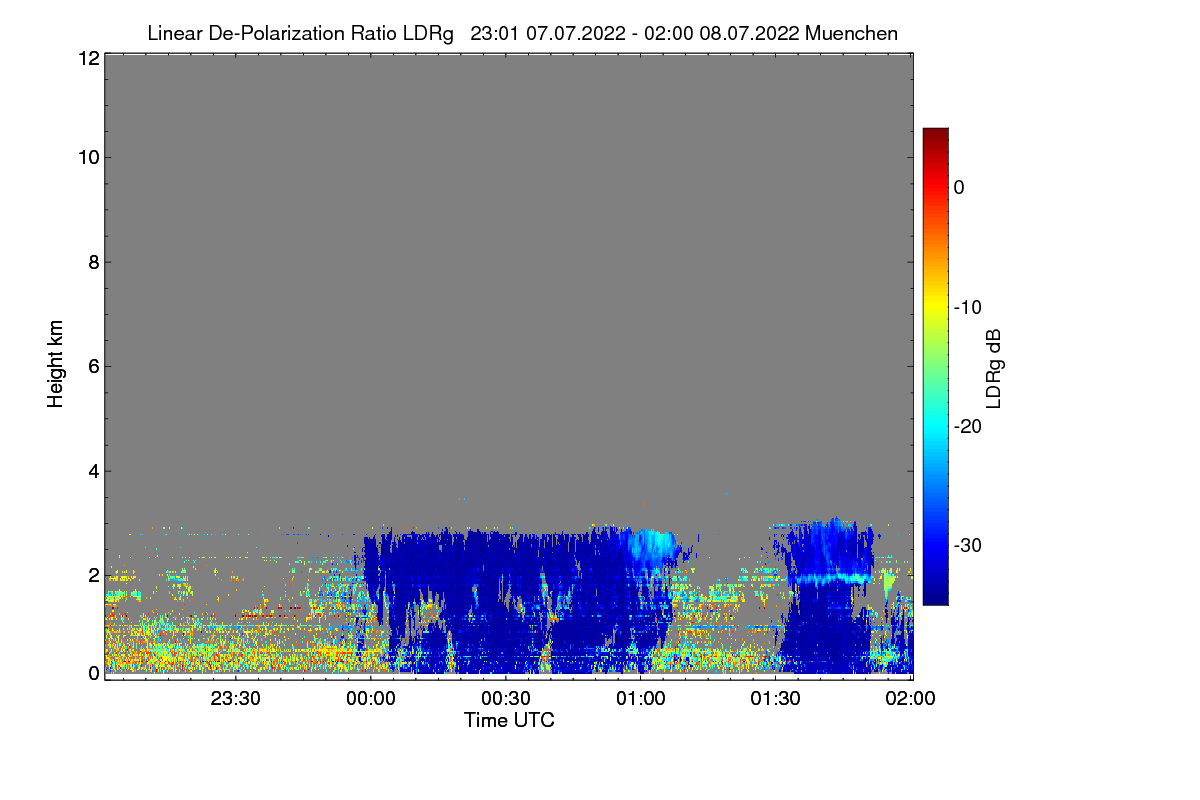This screenshot has width=1200, height=800.
Task: Click the light-blue cloud patch near 01:00
Action: point(652,548)
